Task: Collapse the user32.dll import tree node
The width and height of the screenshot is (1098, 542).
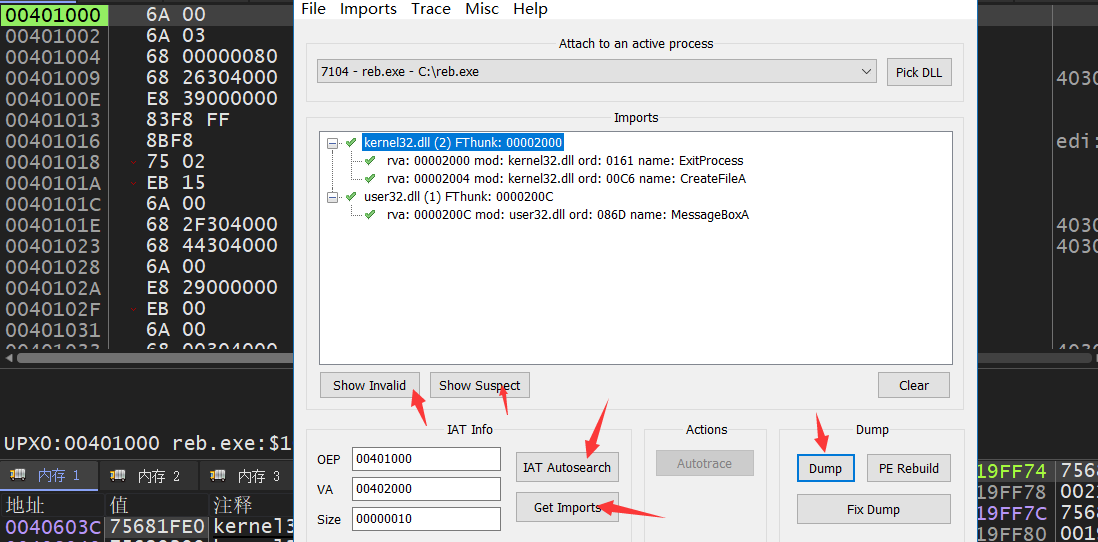Action: tap(333, 197)
